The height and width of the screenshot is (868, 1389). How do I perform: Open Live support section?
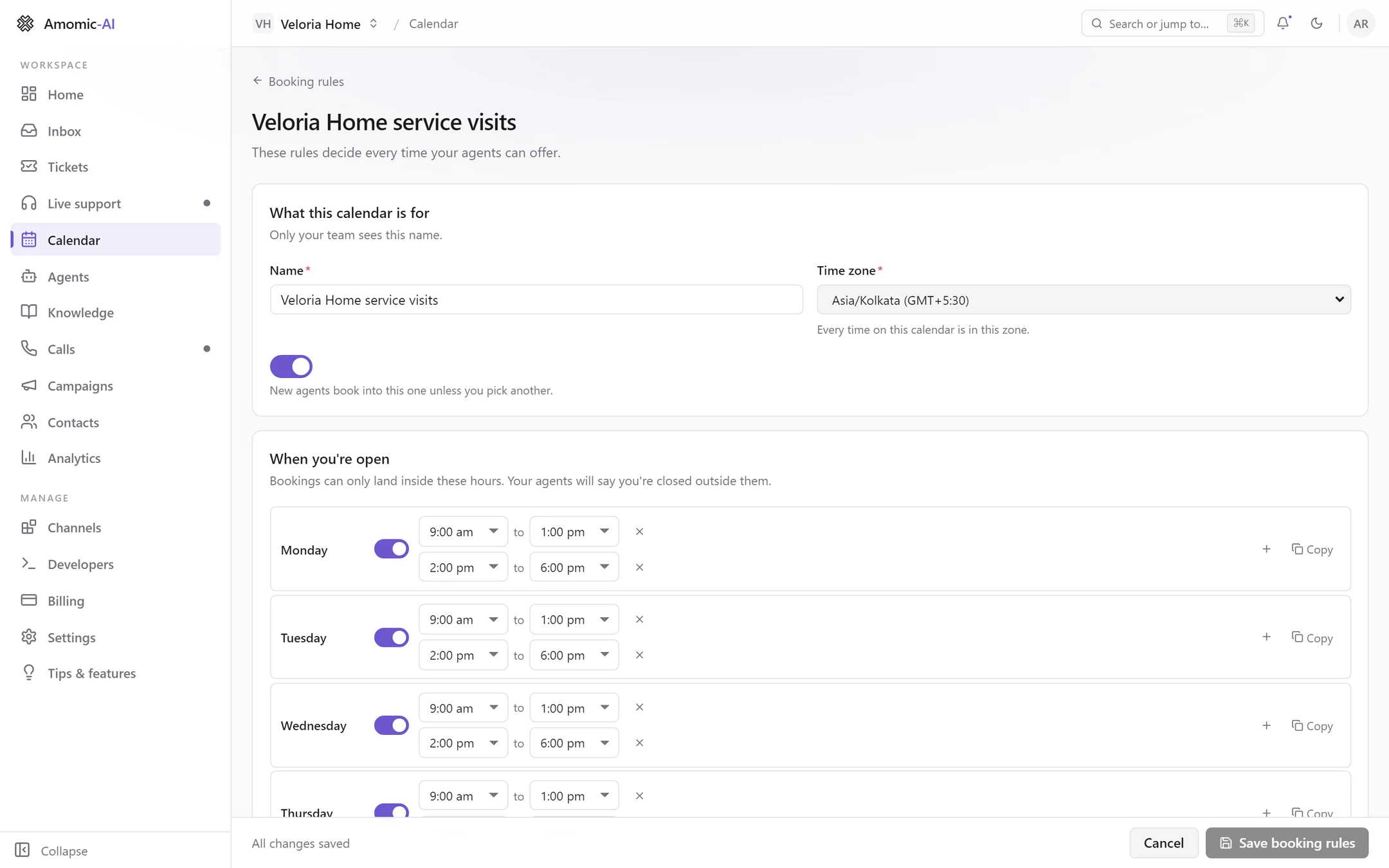116,203
